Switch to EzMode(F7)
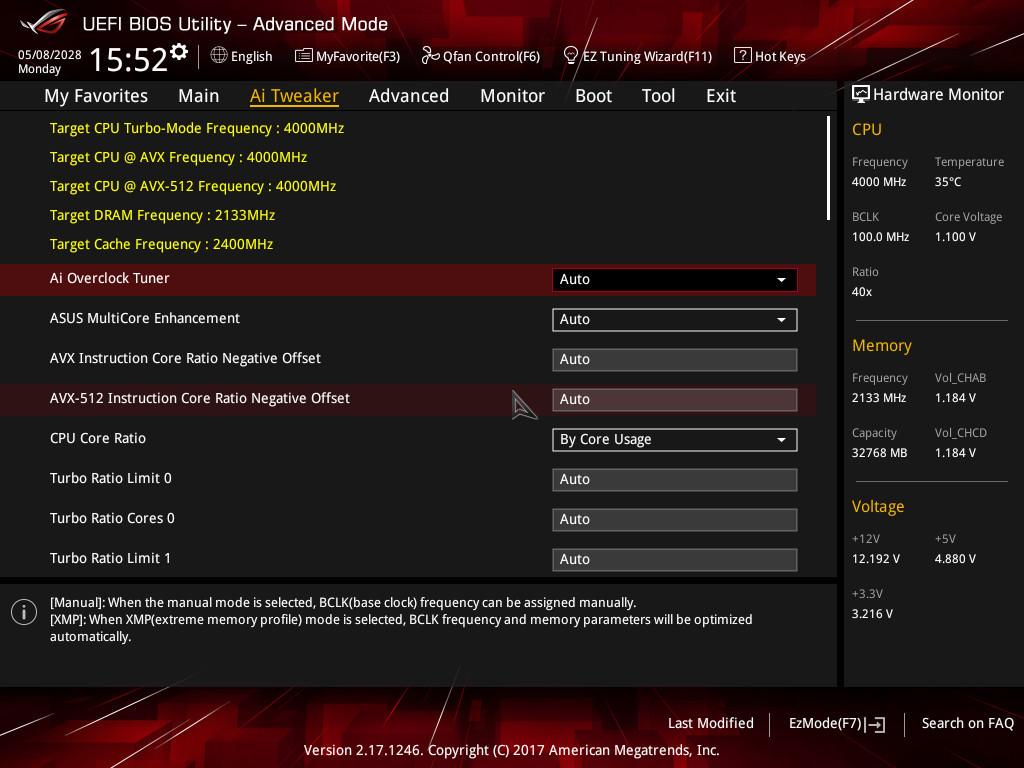Viewport: 1024px width, 768px height. point(836,724)
